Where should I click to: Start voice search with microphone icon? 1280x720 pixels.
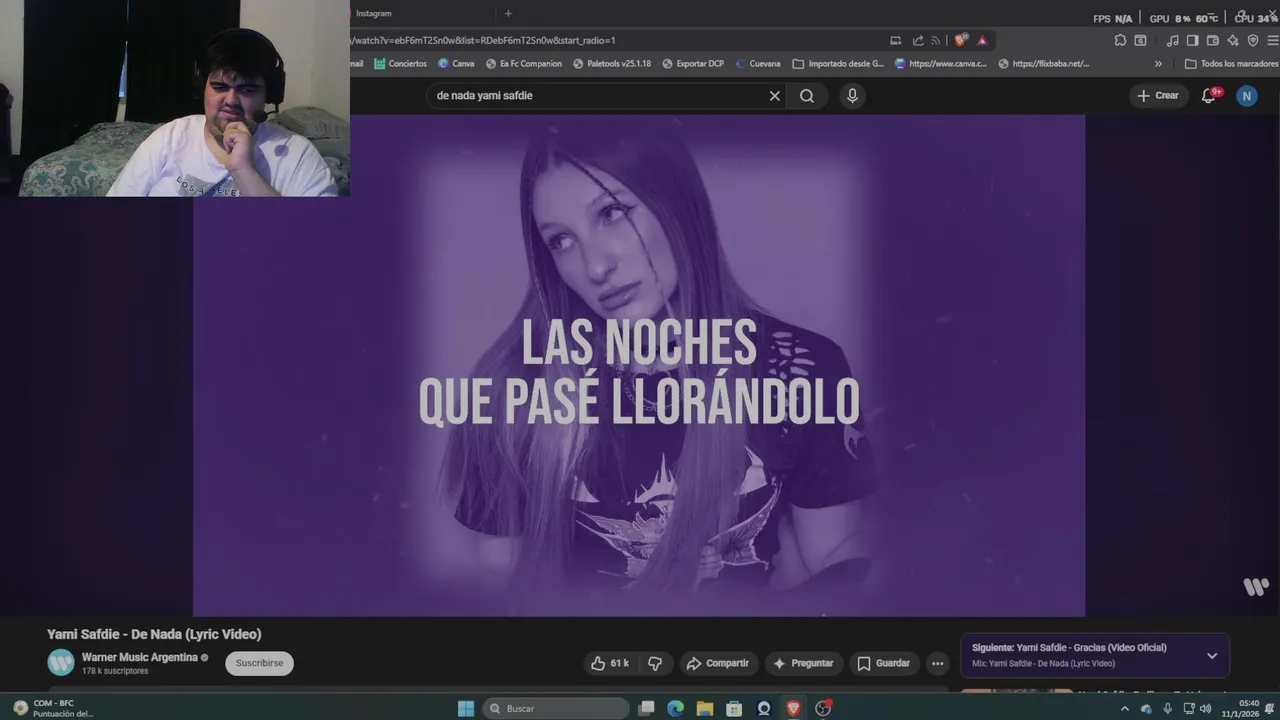pos(852,96)
